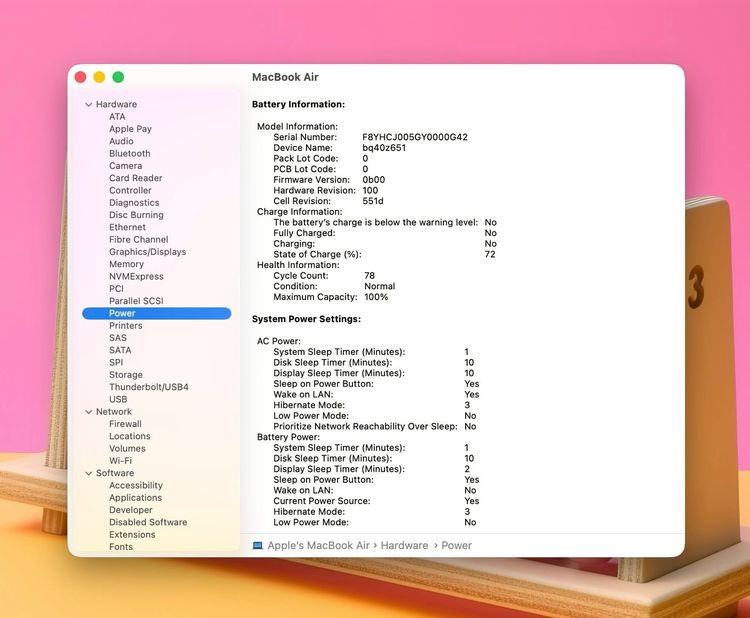Image resolution: width=750 pixels, height=618 pixels.
Task: Select Wi-Fi in the sidebar
Action: (121, 461)
